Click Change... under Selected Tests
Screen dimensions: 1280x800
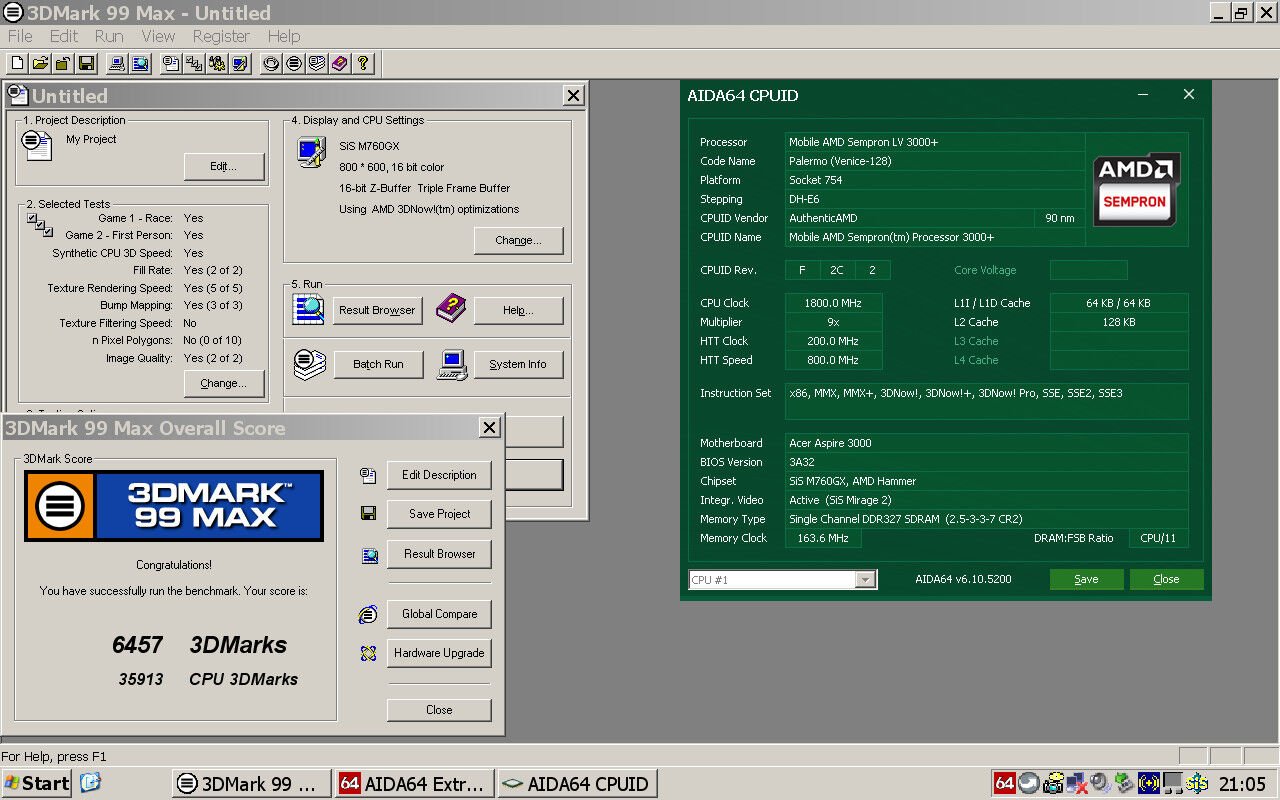(x=224, y=383)
